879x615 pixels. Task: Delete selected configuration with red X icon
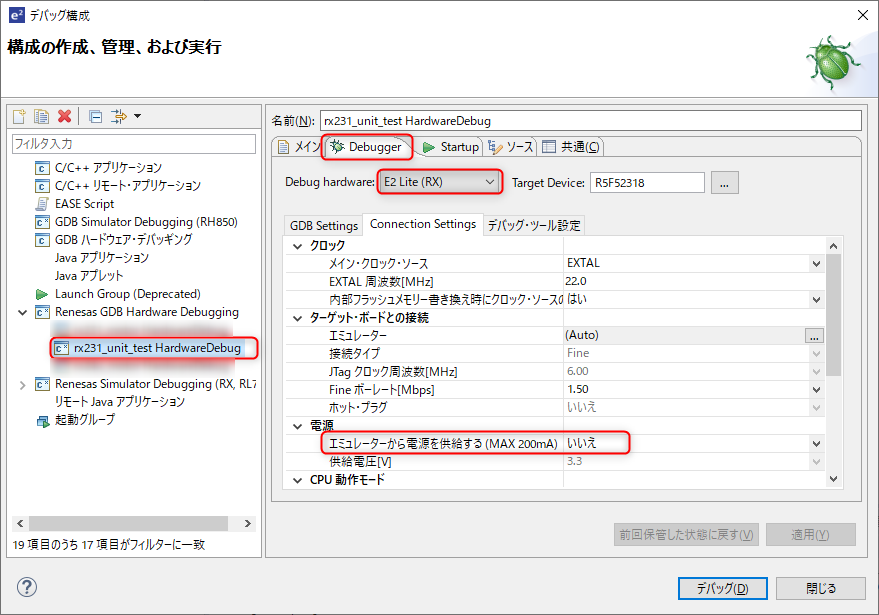[x=64, y=116]
